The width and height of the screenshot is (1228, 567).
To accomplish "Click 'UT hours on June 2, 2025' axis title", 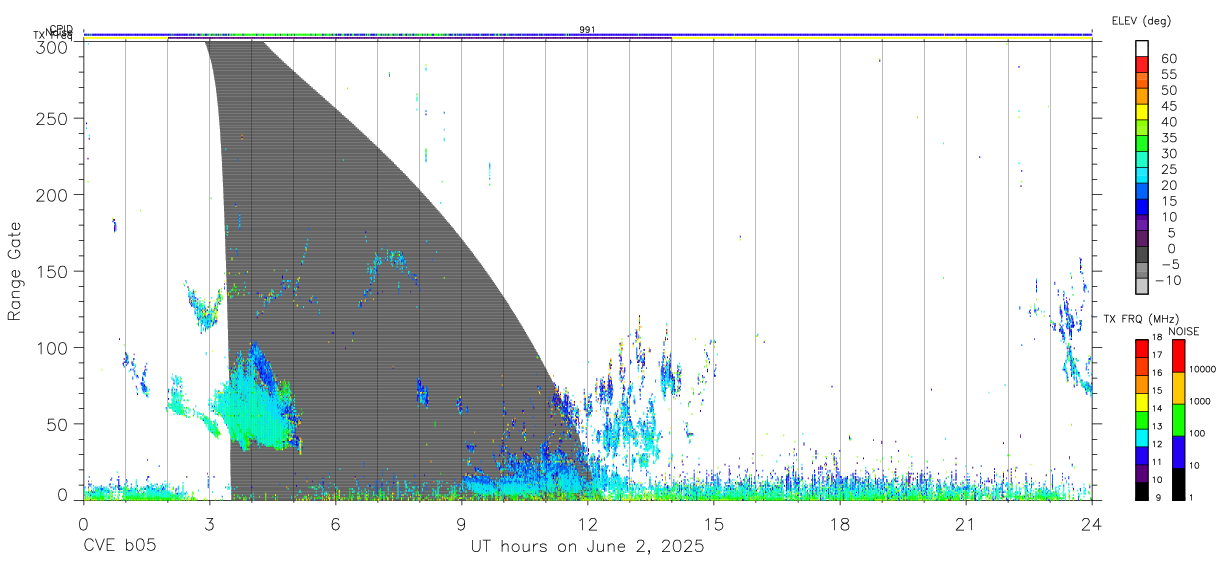I will (x=588, y=547).
